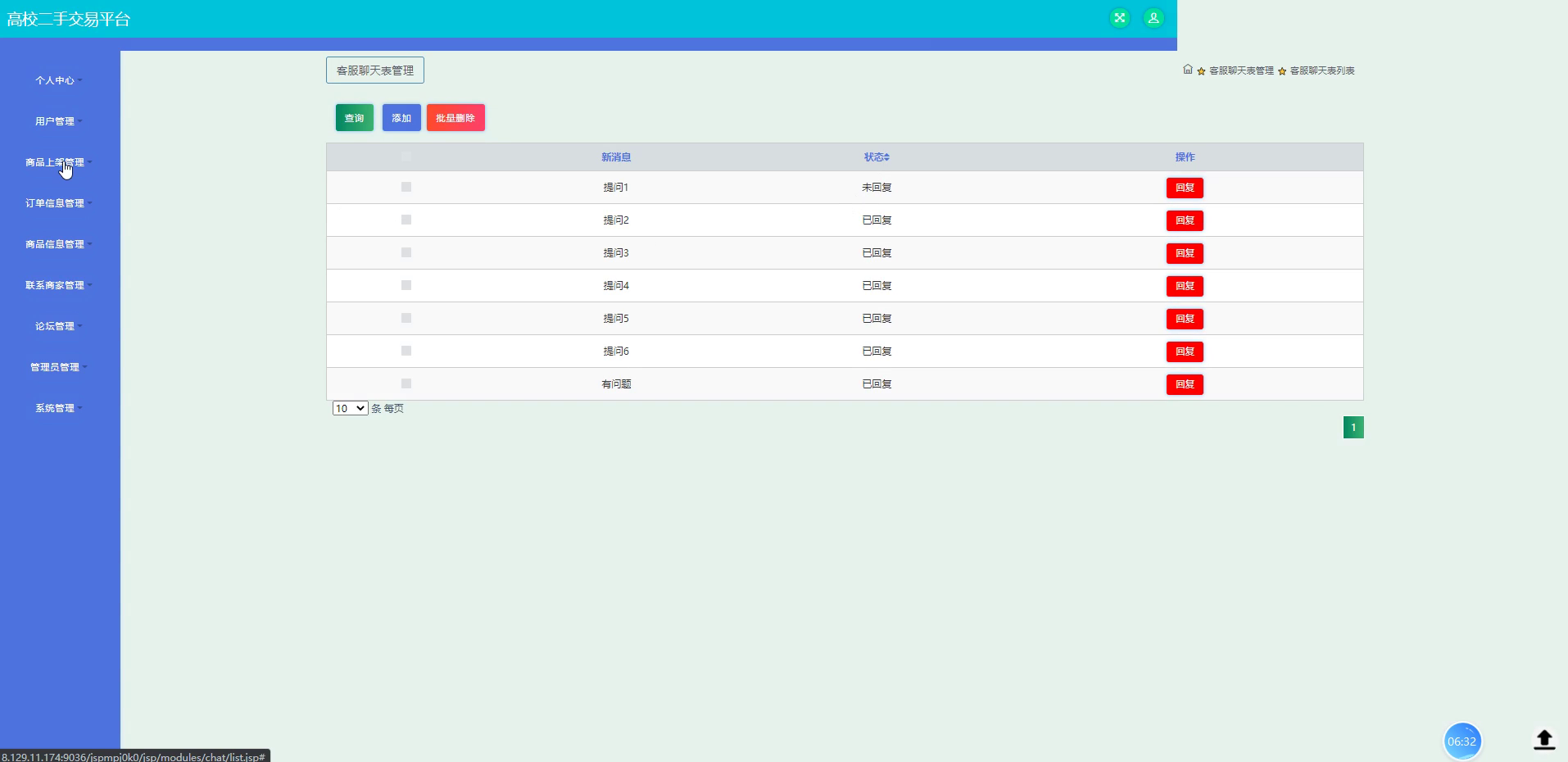Click 客服聊天表列表 breadcrumb link

1322,70
